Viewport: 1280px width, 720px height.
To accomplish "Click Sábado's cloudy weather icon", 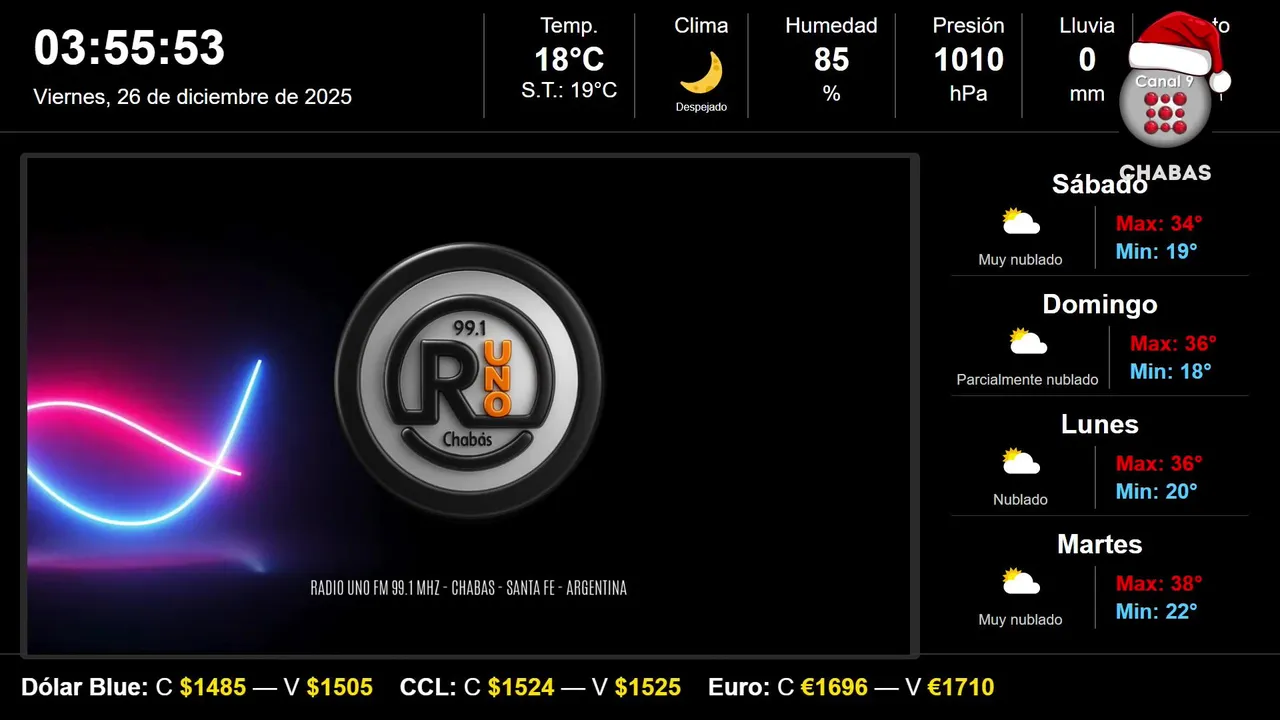I will pyautogui.click(x=1021, y=222).
